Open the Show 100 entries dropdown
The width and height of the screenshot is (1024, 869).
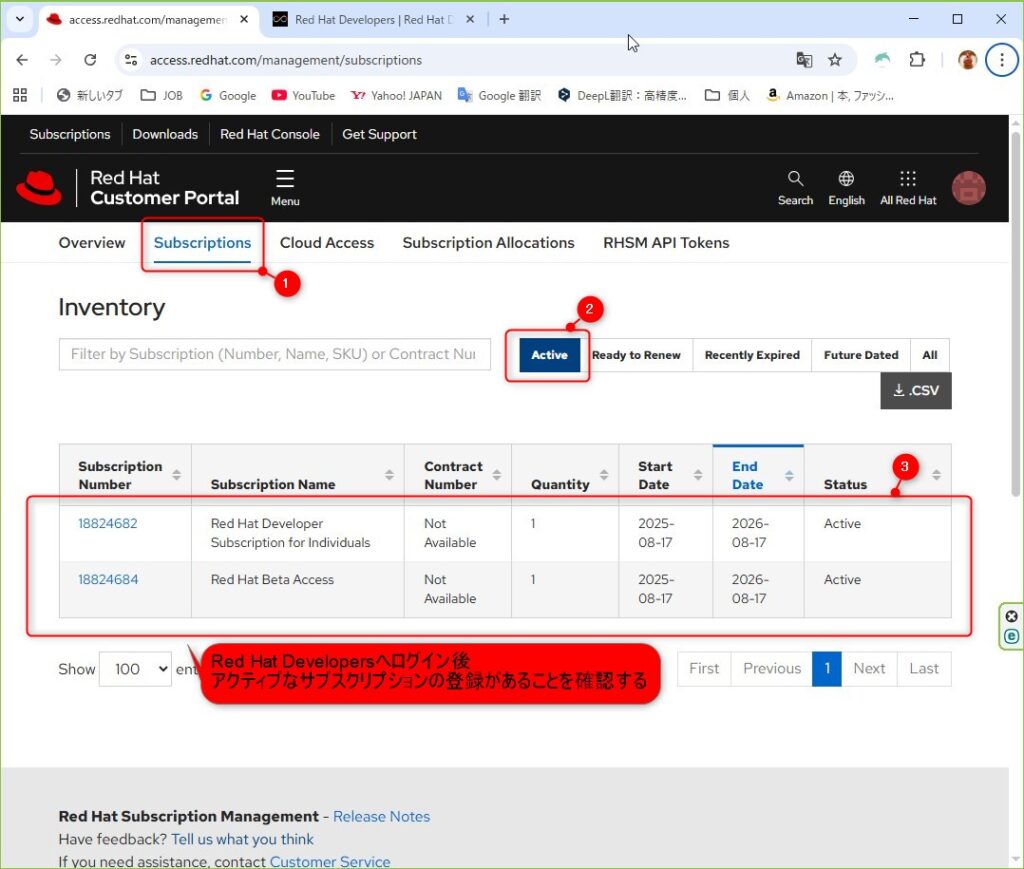(x=136, y=669)
